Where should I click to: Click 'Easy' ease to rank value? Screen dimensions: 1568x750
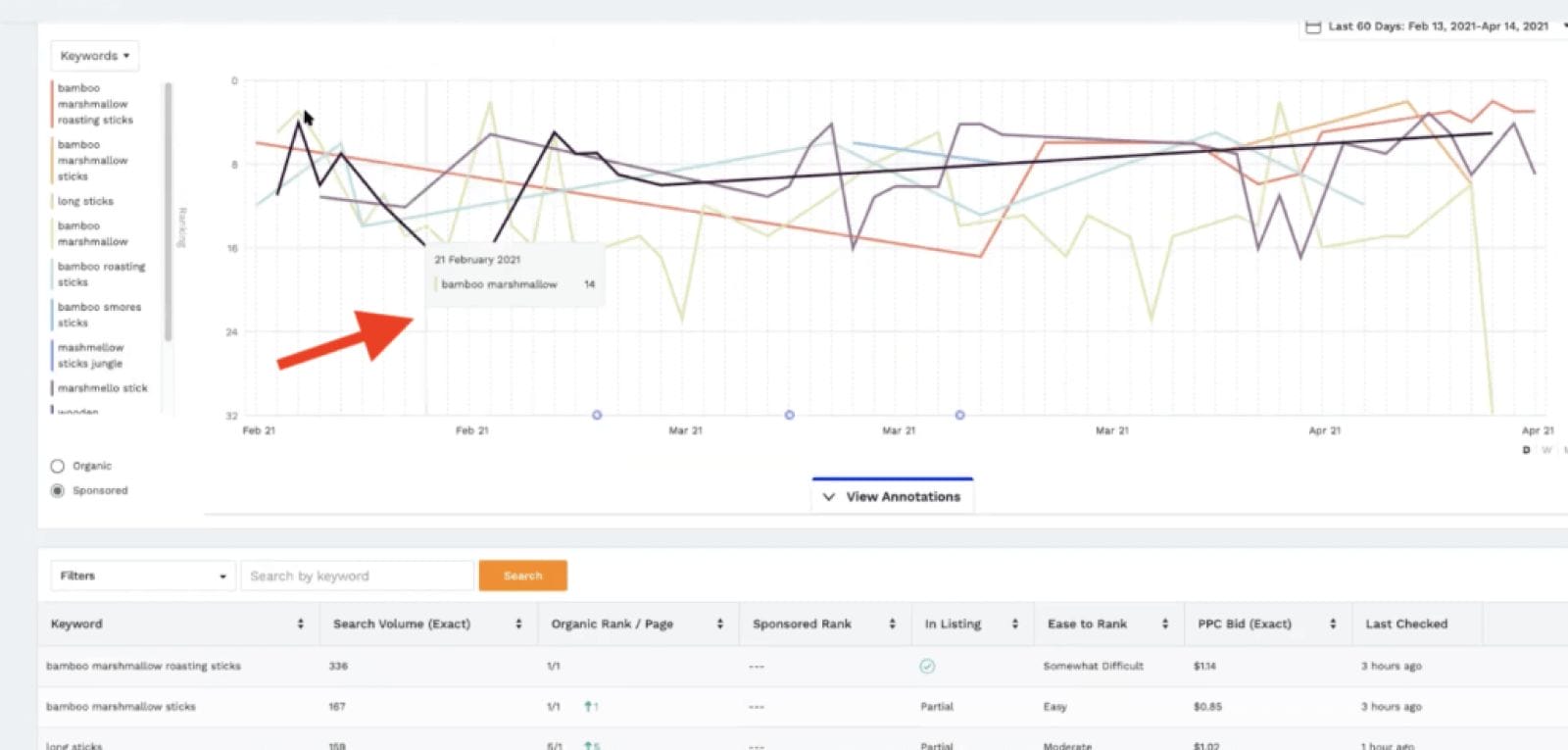[1054, 706]
